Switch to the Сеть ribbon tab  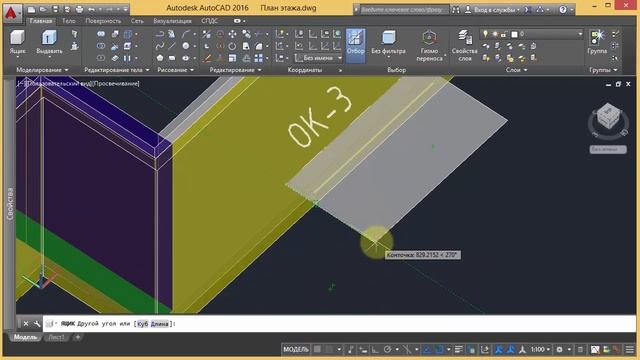coord(137,21)
